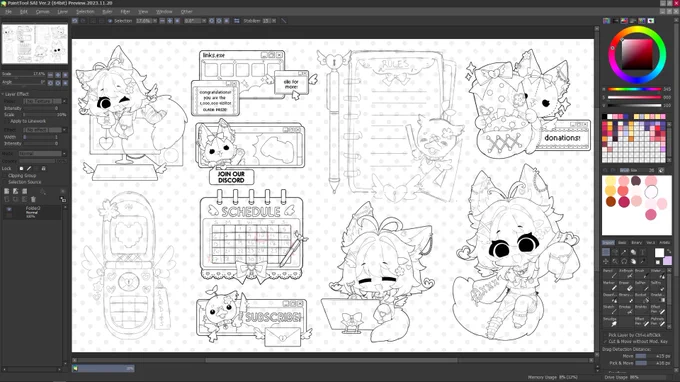
Task: Open the File menu
Action: tap(8, 12)
